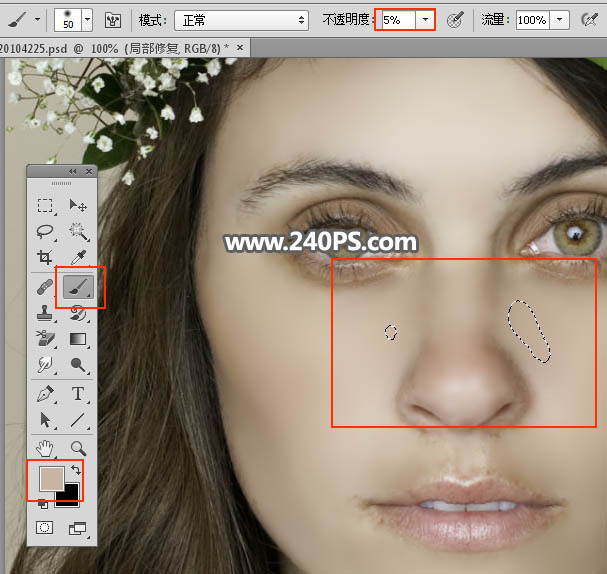Expand the opacity slider dropdown arrow

[x=426, y=20]
